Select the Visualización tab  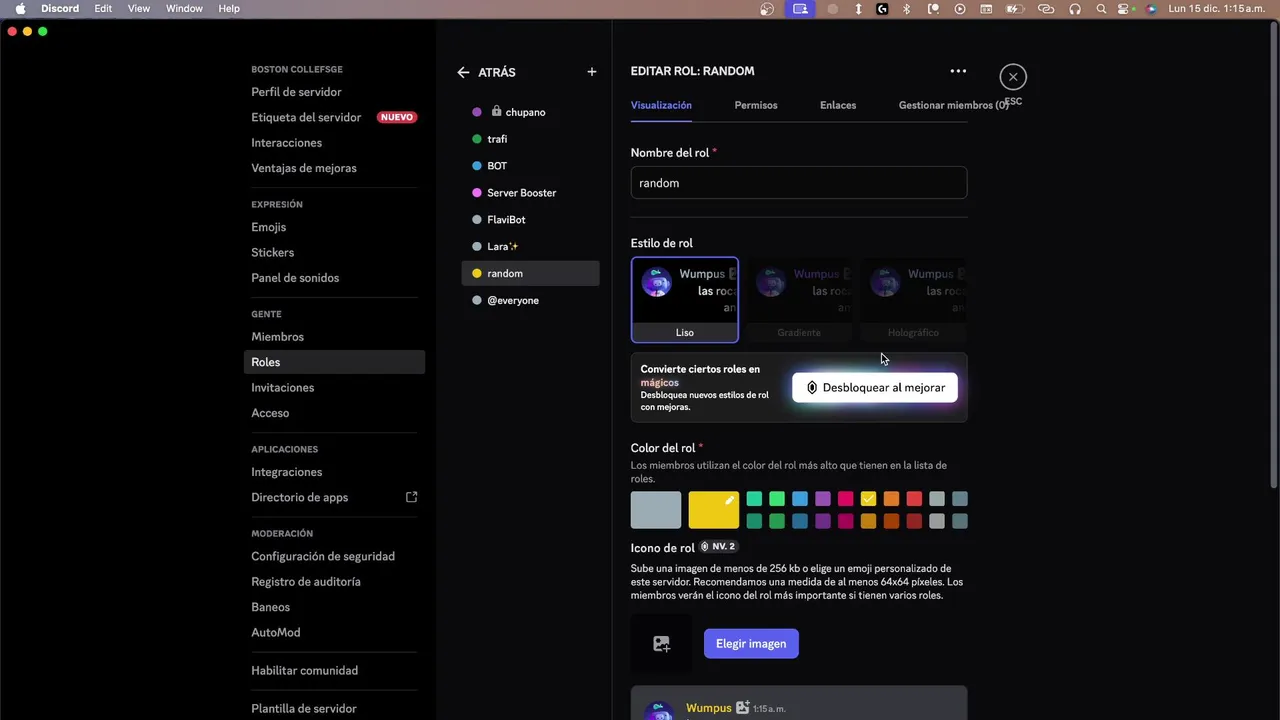tap(661, 105)
